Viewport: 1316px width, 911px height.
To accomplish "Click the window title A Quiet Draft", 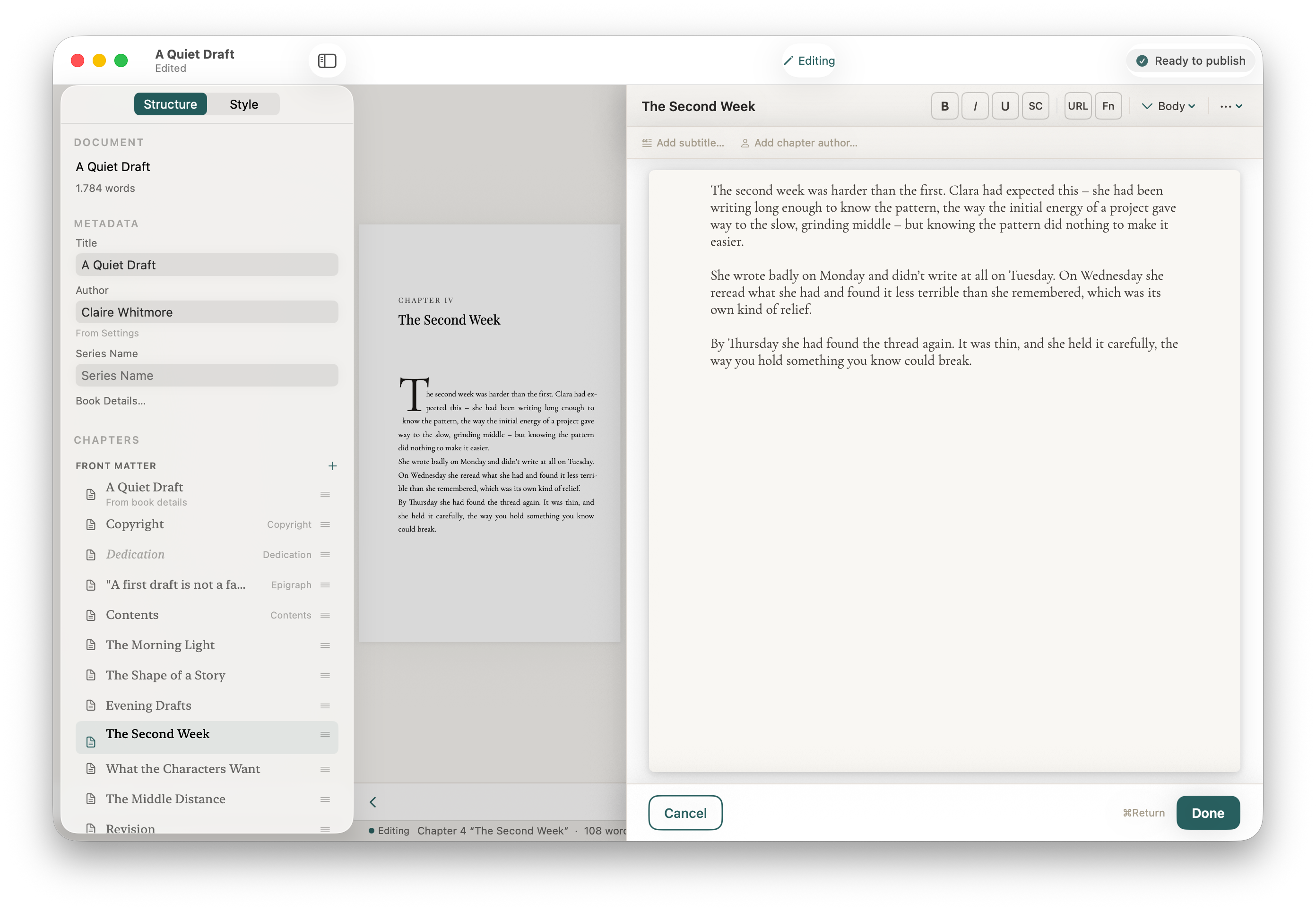I will coord(195,54).
